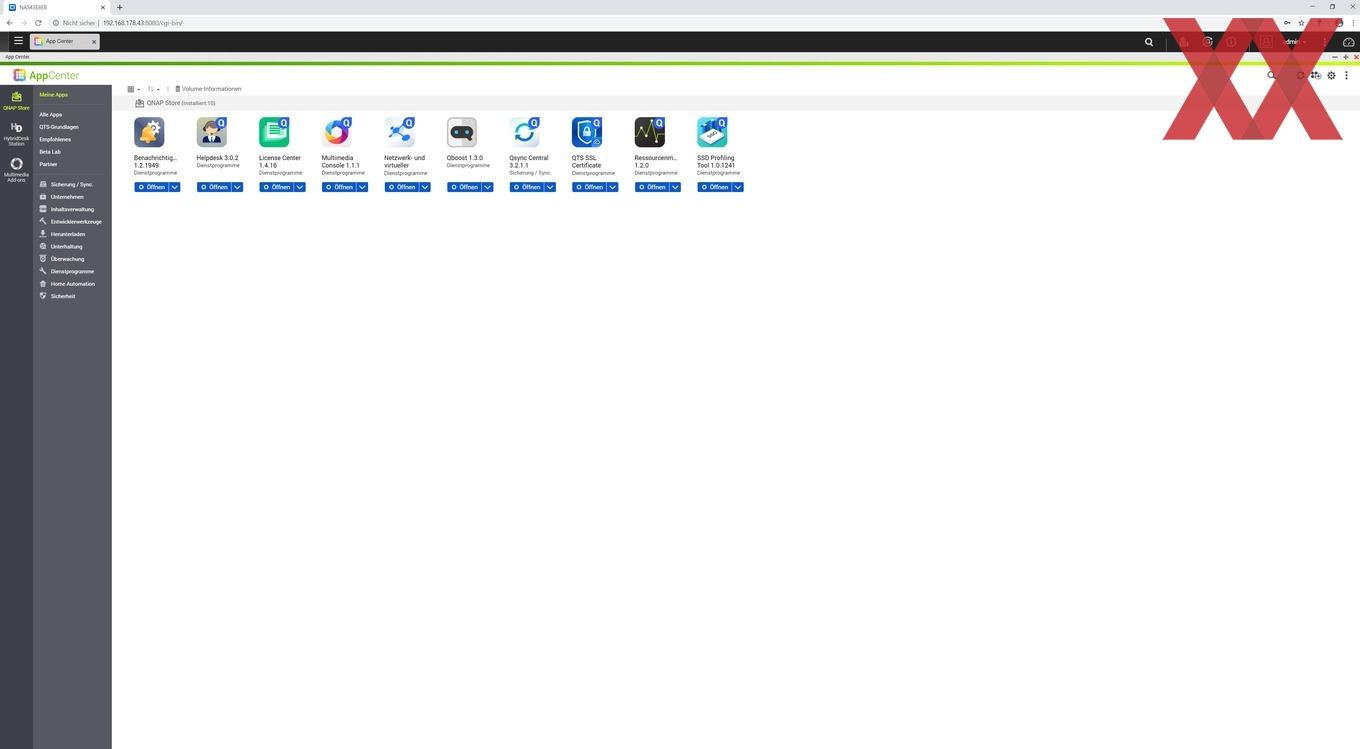This screenshot has width=1360, height=749.
Task: Click the License Center app icon
Action: click(x=274, y=132)
